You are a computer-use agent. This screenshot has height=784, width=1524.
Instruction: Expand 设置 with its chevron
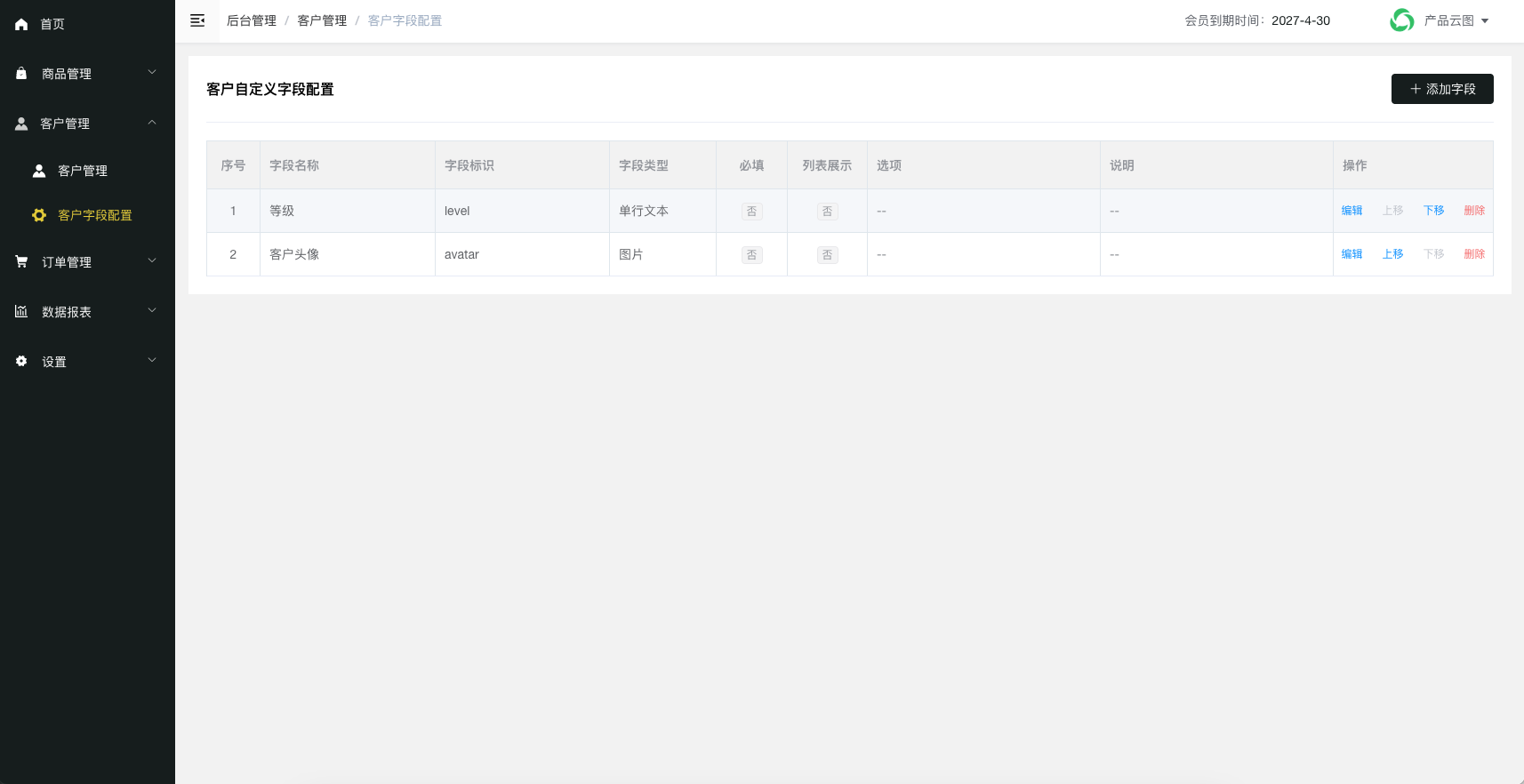152,361
